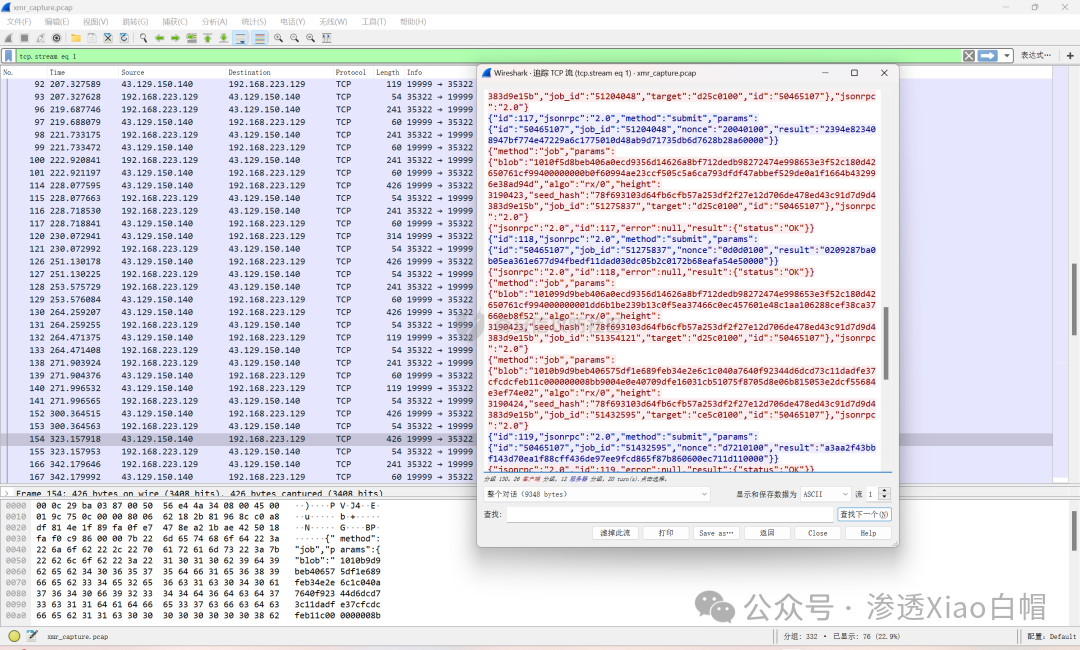Open the 统计(S) menu
Image resolution: width=1080 pixels, height=650 pixels.
click(253, 21)
